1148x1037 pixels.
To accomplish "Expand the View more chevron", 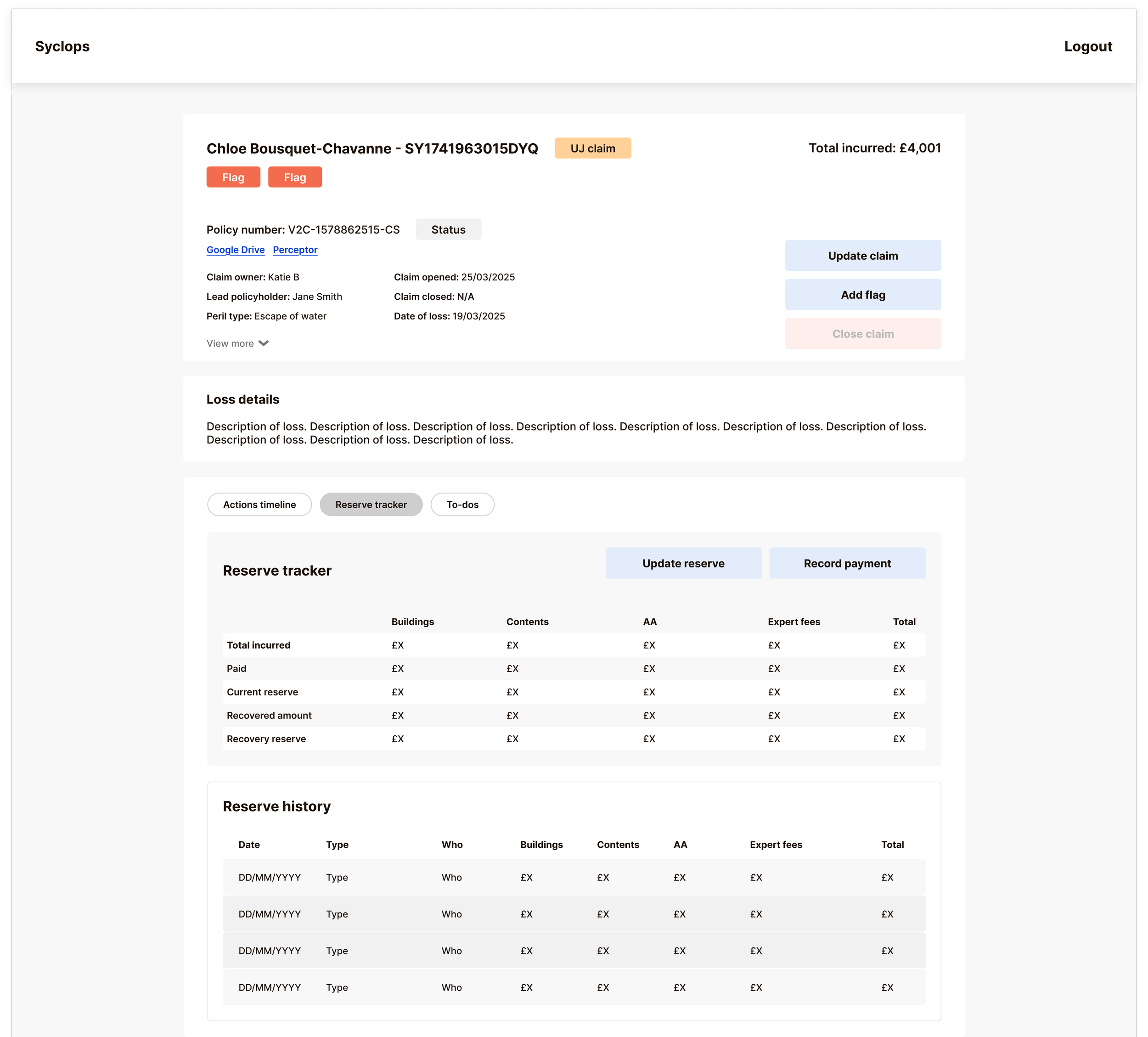I will (x=263, y=343).
